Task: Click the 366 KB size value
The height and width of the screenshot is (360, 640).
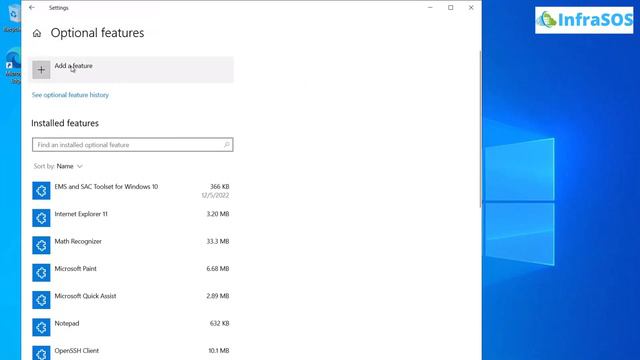Action: [220, 187]
